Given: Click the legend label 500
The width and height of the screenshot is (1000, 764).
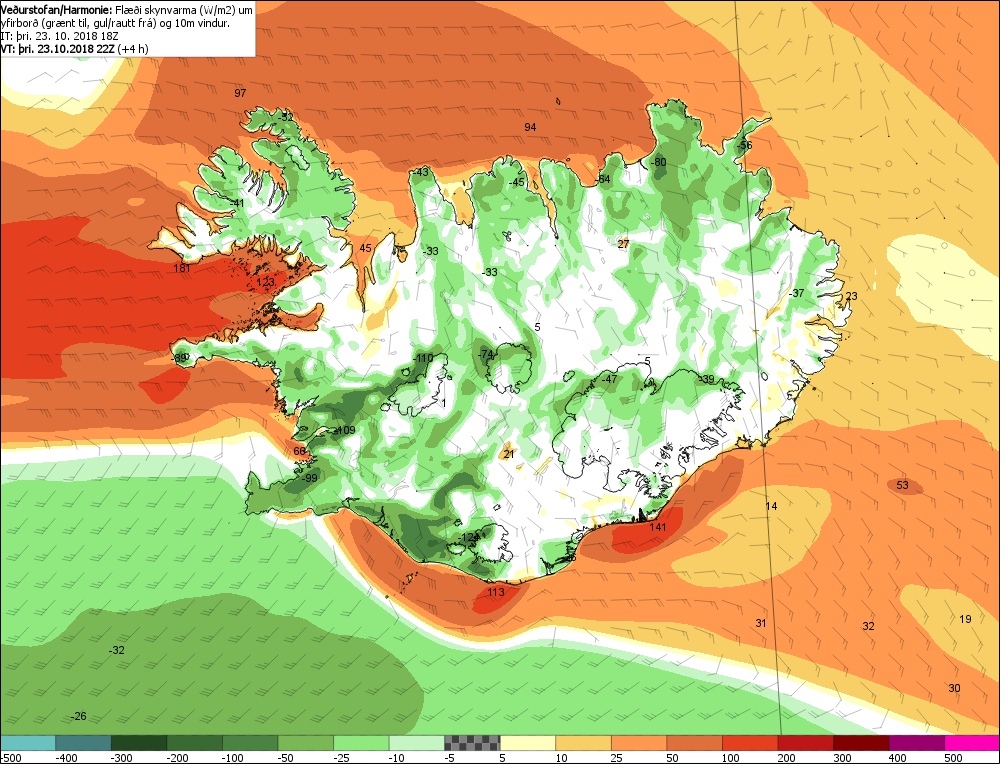Looking at the screenshot, I should point(953,758).
